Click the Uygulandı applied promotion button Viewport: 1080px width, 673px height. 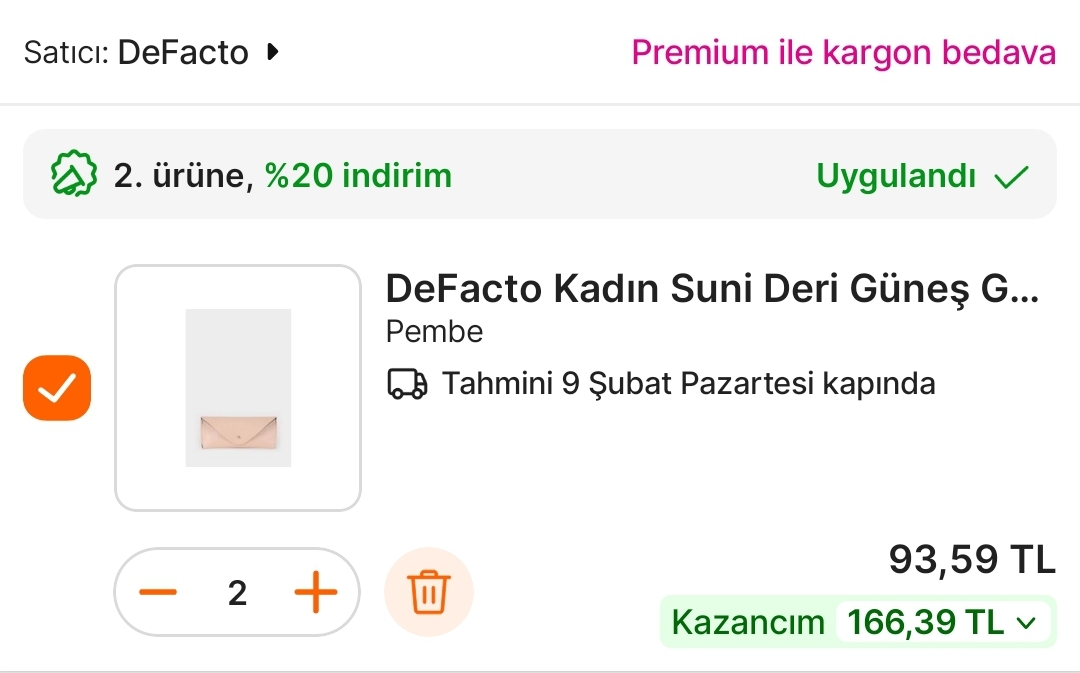pyautogui.click(x=895, y=176)
